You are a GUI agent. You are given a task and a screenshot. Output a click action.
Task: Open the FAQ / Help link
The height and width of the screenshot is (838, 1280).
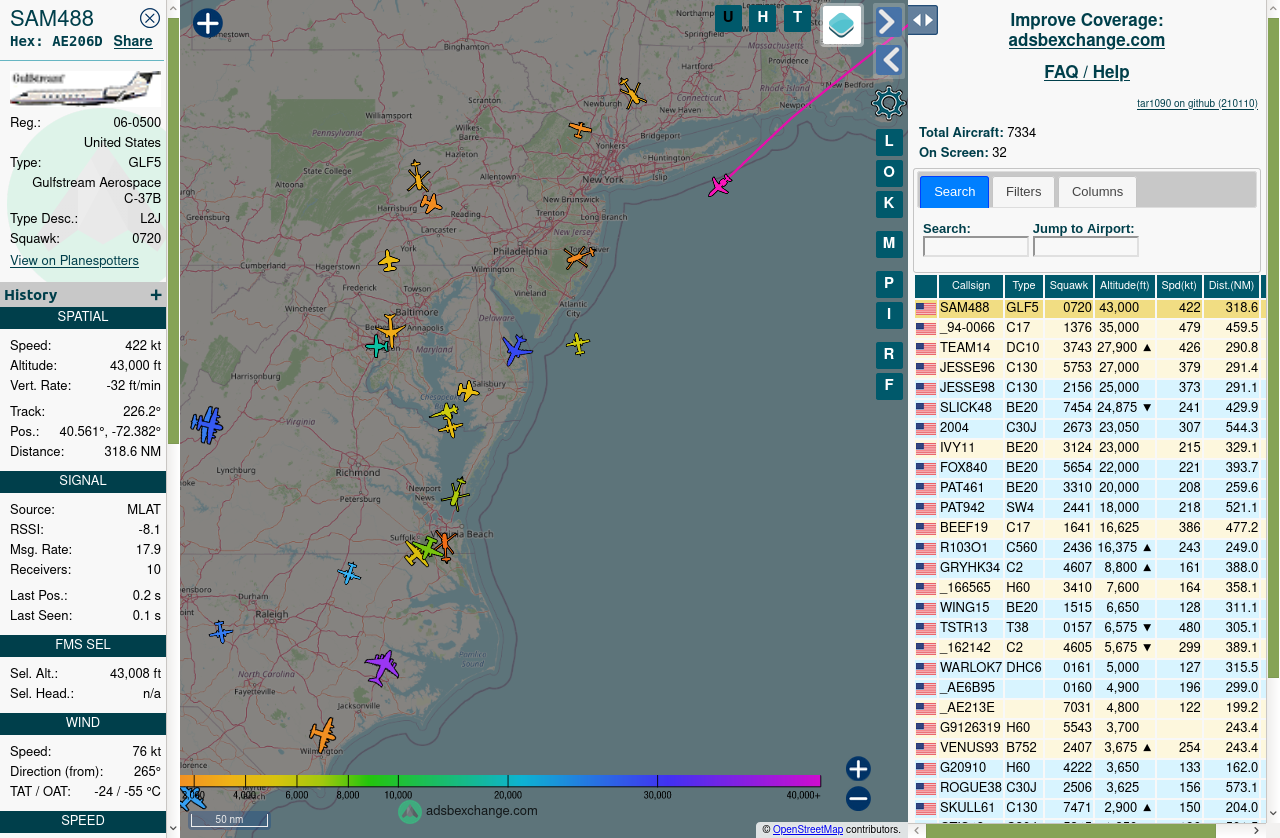point(1087,72)
